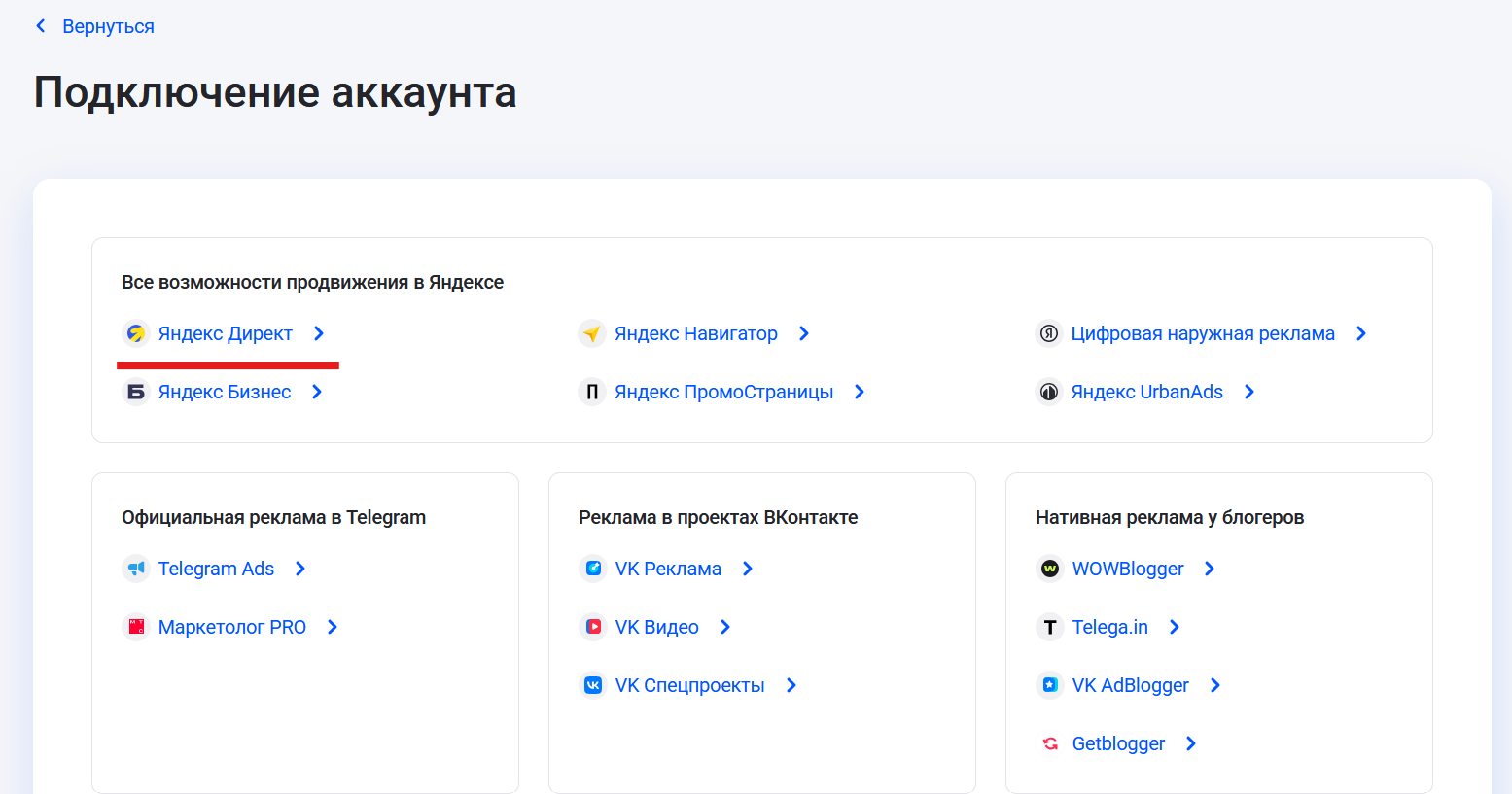
Task: Click chevron next to Маркетолог PRO
Action: pos(333,627)
